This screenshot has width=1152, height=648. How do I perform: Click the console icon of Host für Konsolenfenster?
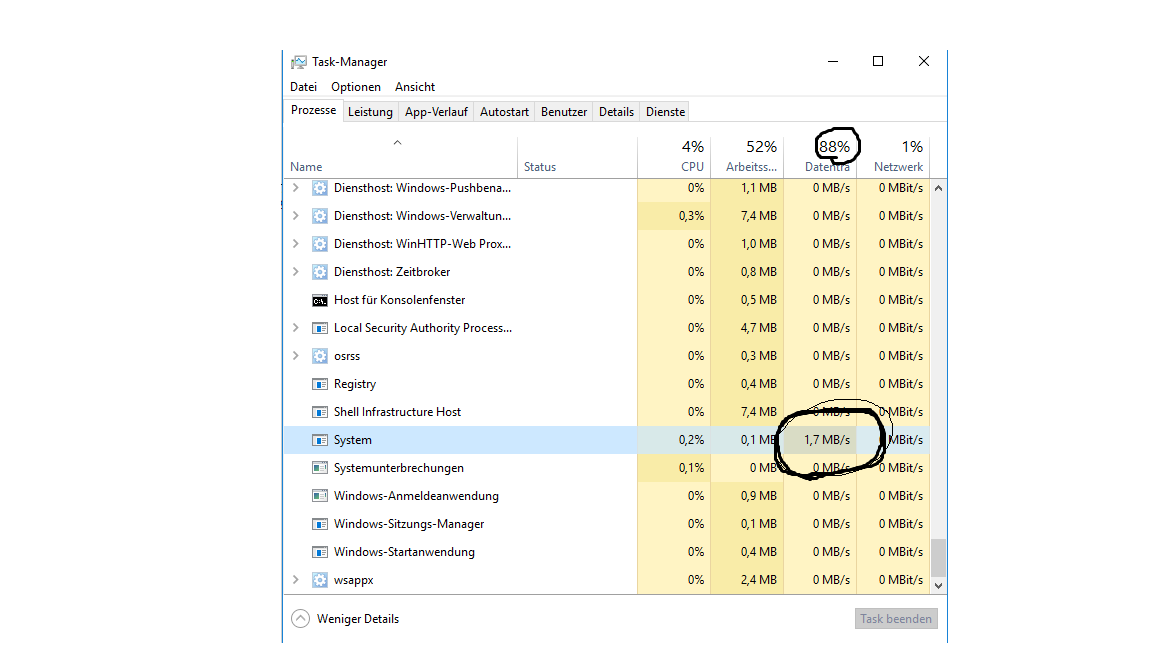point(320,300)
